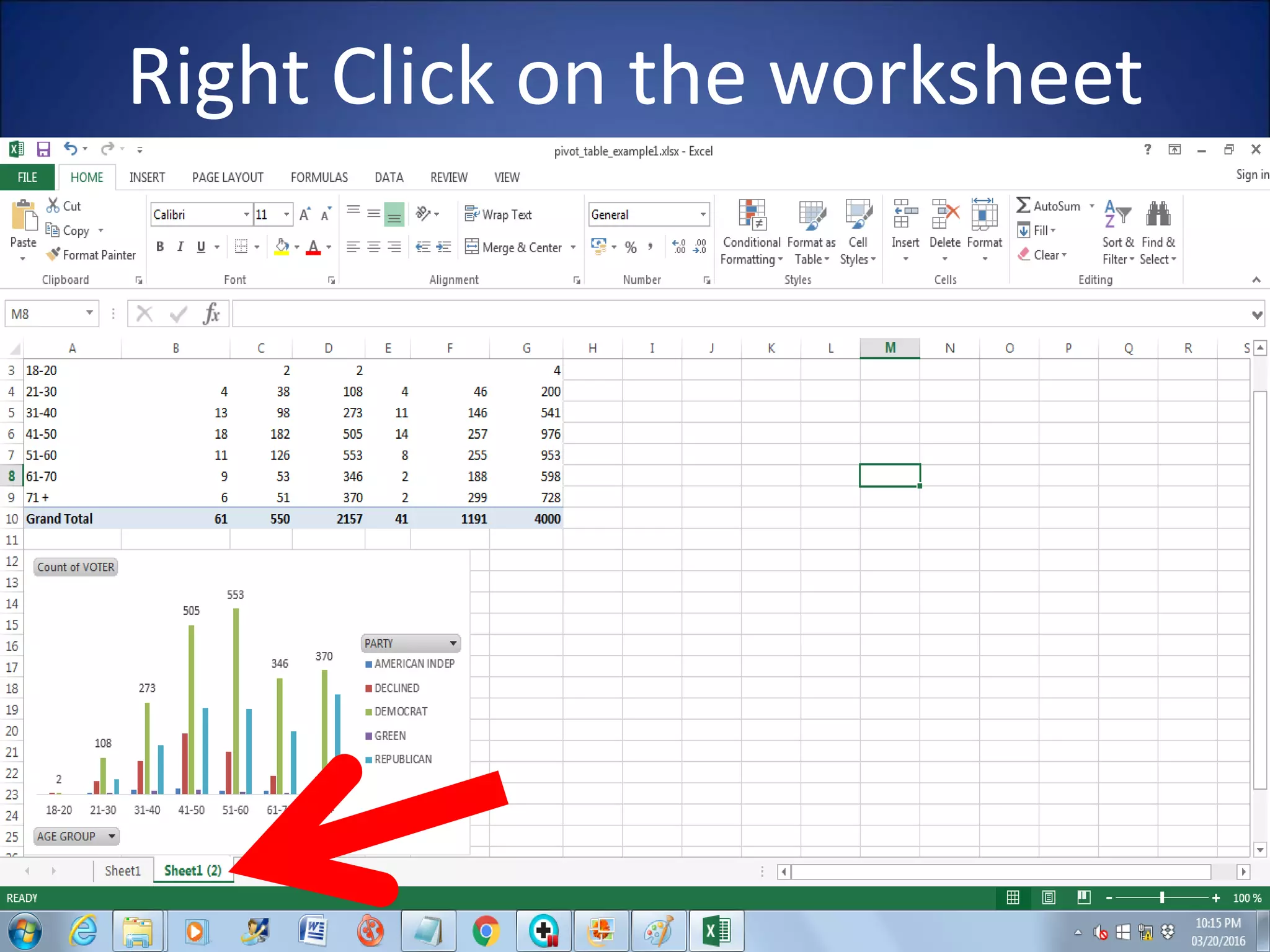Open Format as Table gallery
Viewport: 1270px width, 952px height.
pyautogui.click(x=812, y=232)
